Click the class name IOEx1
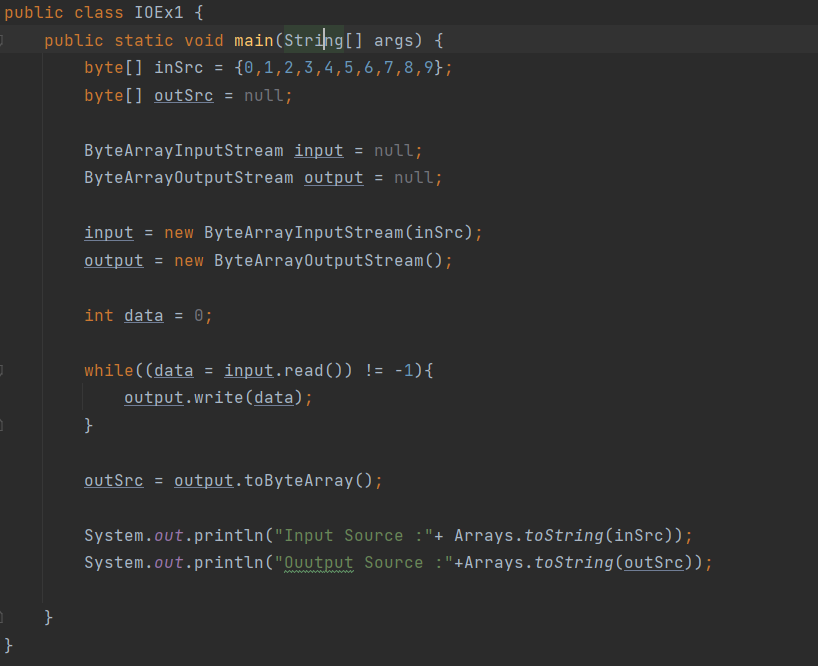Screen dimensions: 818x666 point(159,13)
